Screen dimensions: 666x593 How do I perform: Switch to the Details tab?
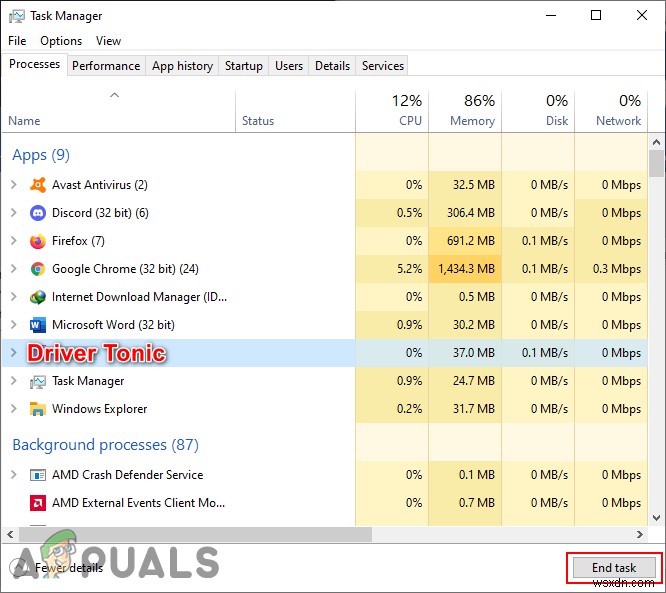[333, 66]
